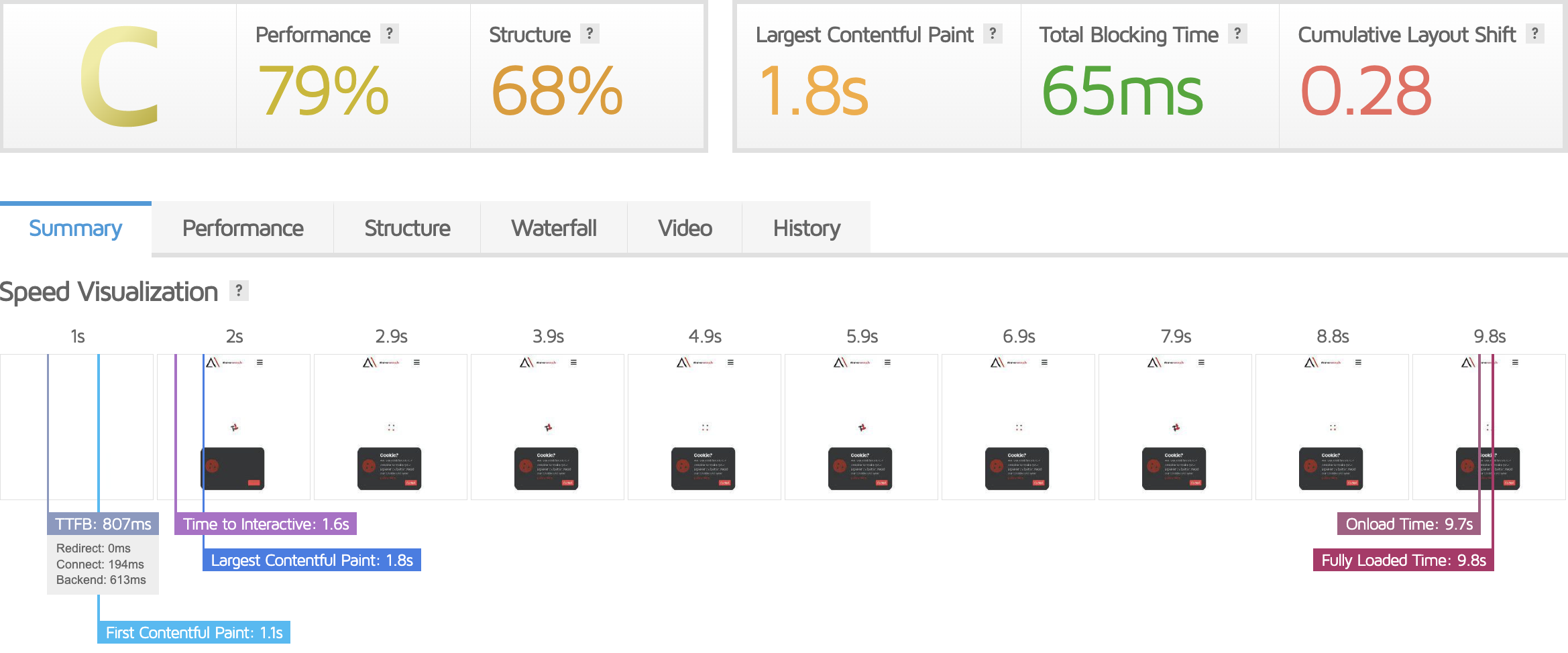Click the 4.9s filmstrip screenshot
Viewport: 1568px width, 653px height.
[704, 427]
